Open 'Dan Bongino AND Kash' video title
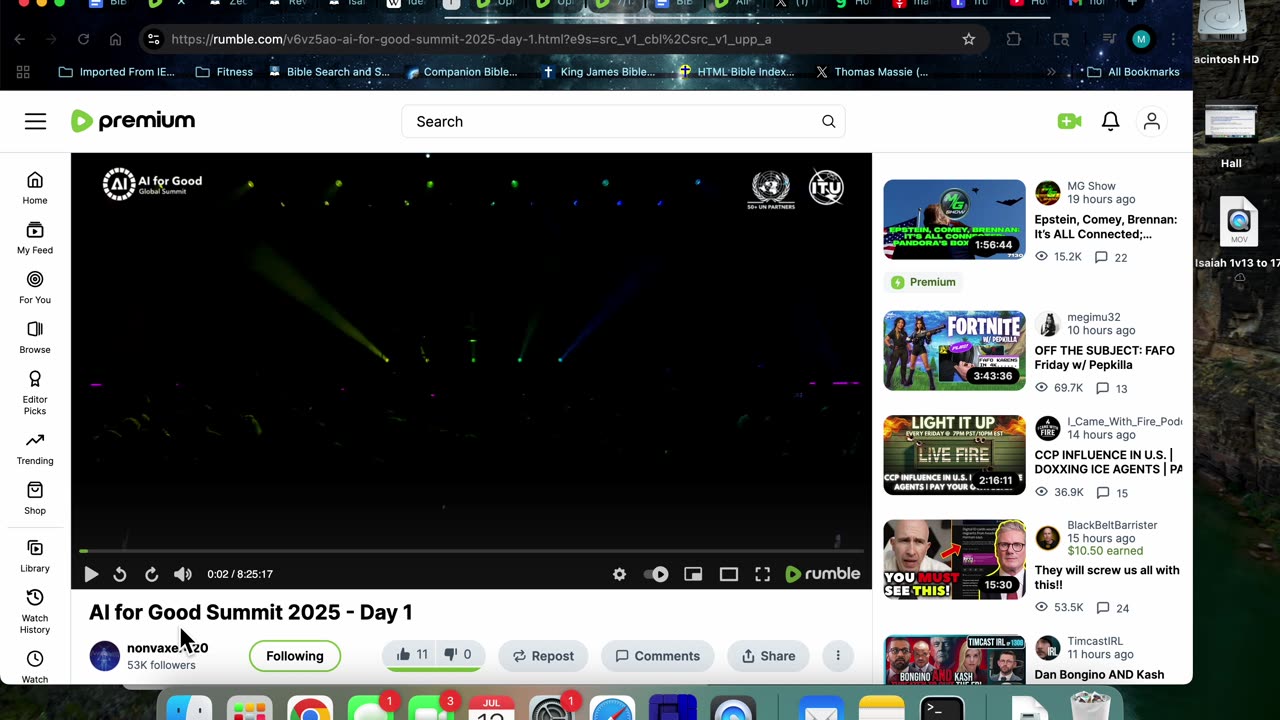The height and width of the screenshot is (720, 1280). coord(1099,674)
